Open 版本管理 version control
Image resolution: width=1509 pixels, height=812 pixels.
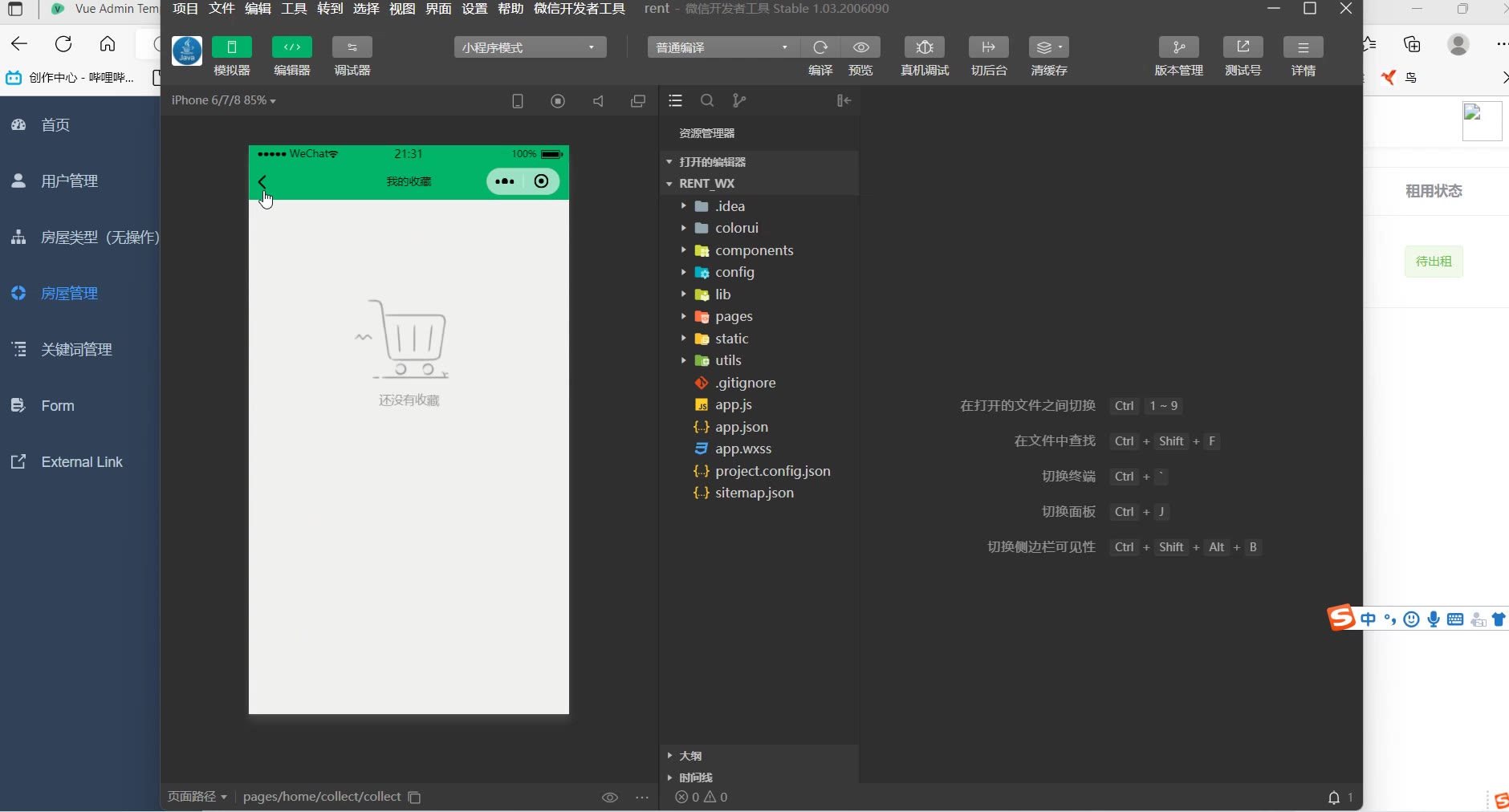coord(1179,47)
